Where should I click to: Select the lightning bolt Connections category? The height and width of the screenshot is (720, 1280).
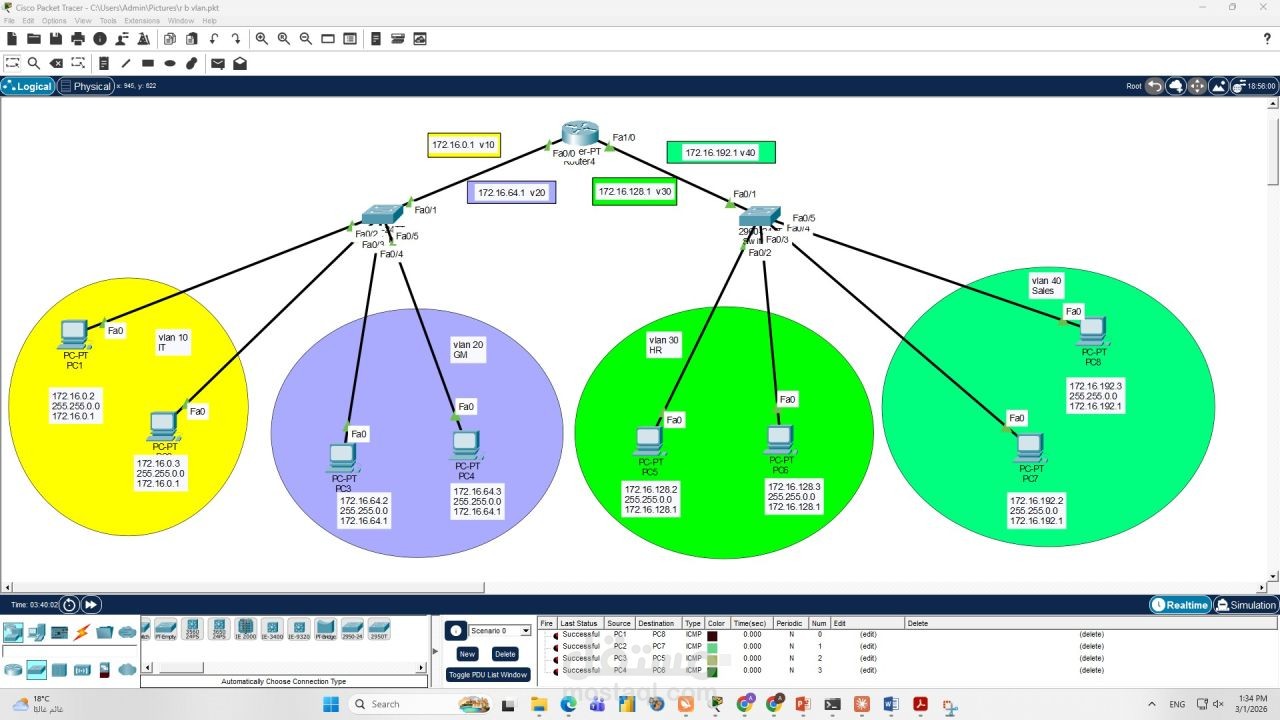82,632
